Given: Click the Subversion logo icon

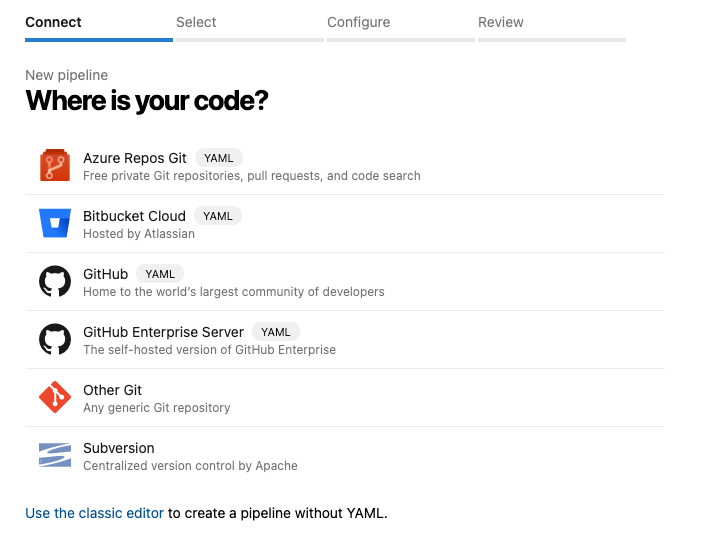Looking at the screenshot, I should coord(55,455).
